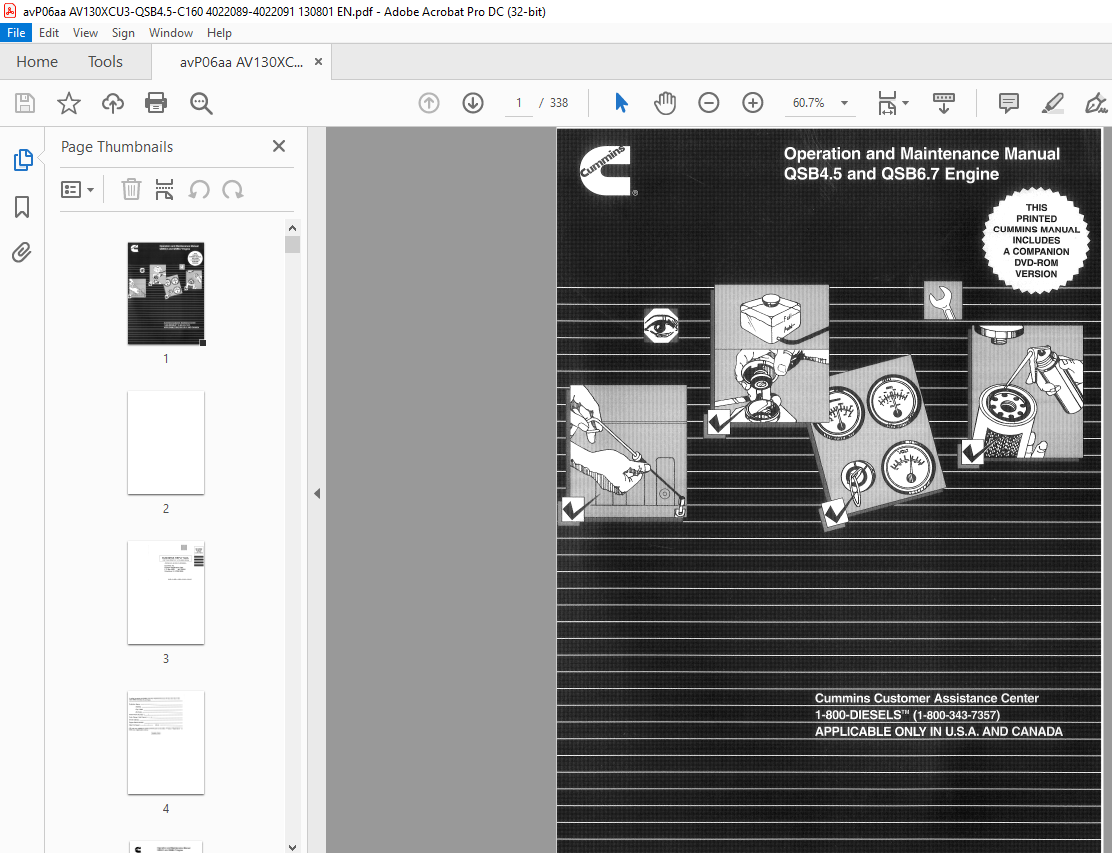This screenshot has height=853, width=1112.
Task: Delete selected page with trash icon
Action: click(131, 189)
